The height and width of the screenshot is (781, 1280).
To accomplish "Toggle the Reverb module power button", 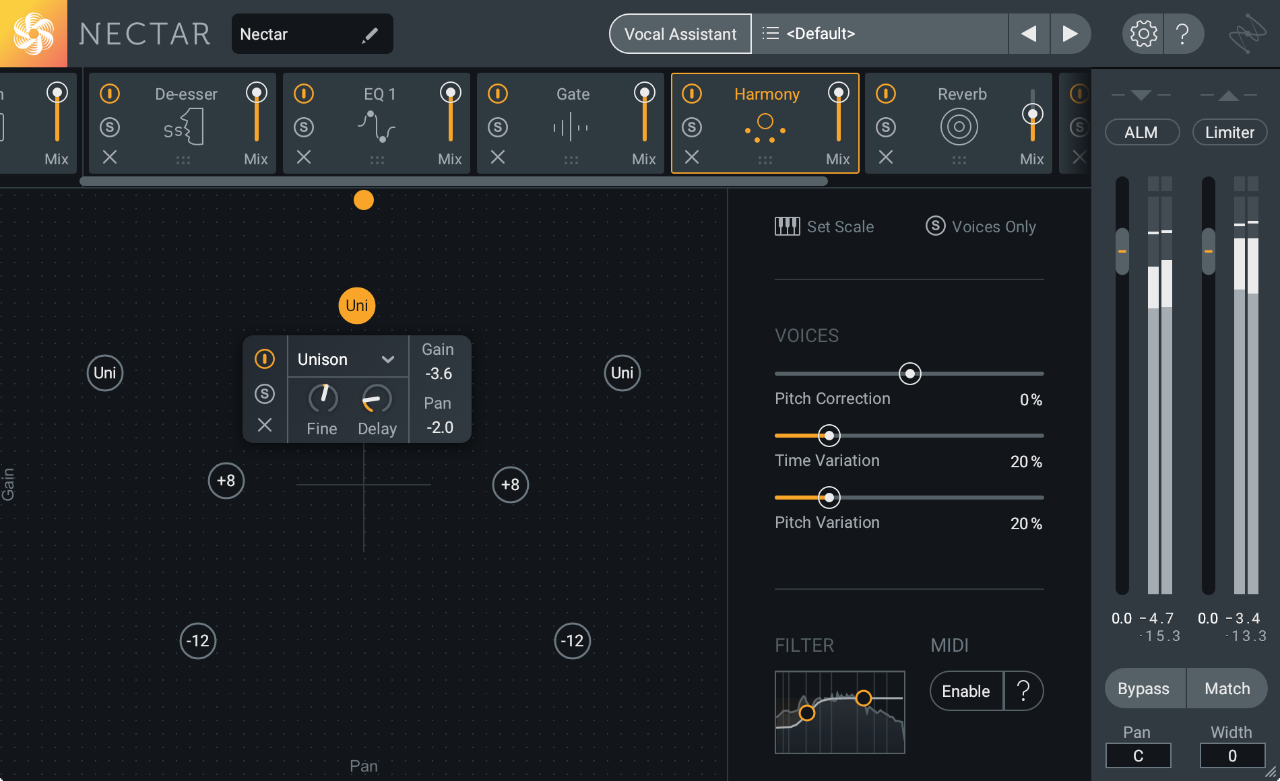I will coord(886,94).
